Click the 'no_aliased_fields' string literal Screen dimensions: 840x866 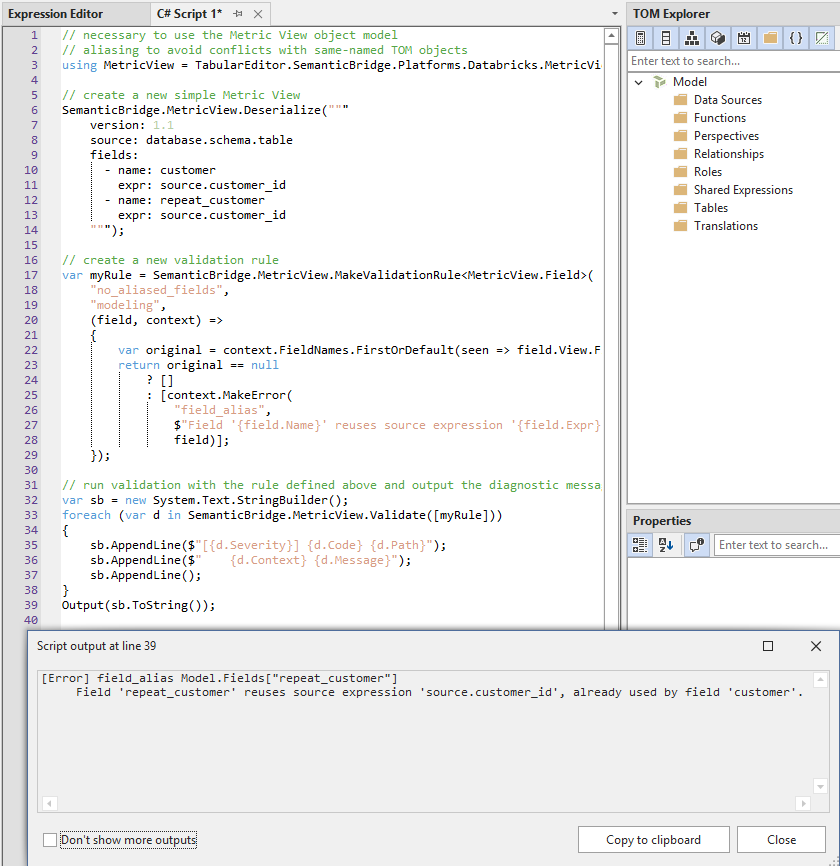tap(156, 290)
